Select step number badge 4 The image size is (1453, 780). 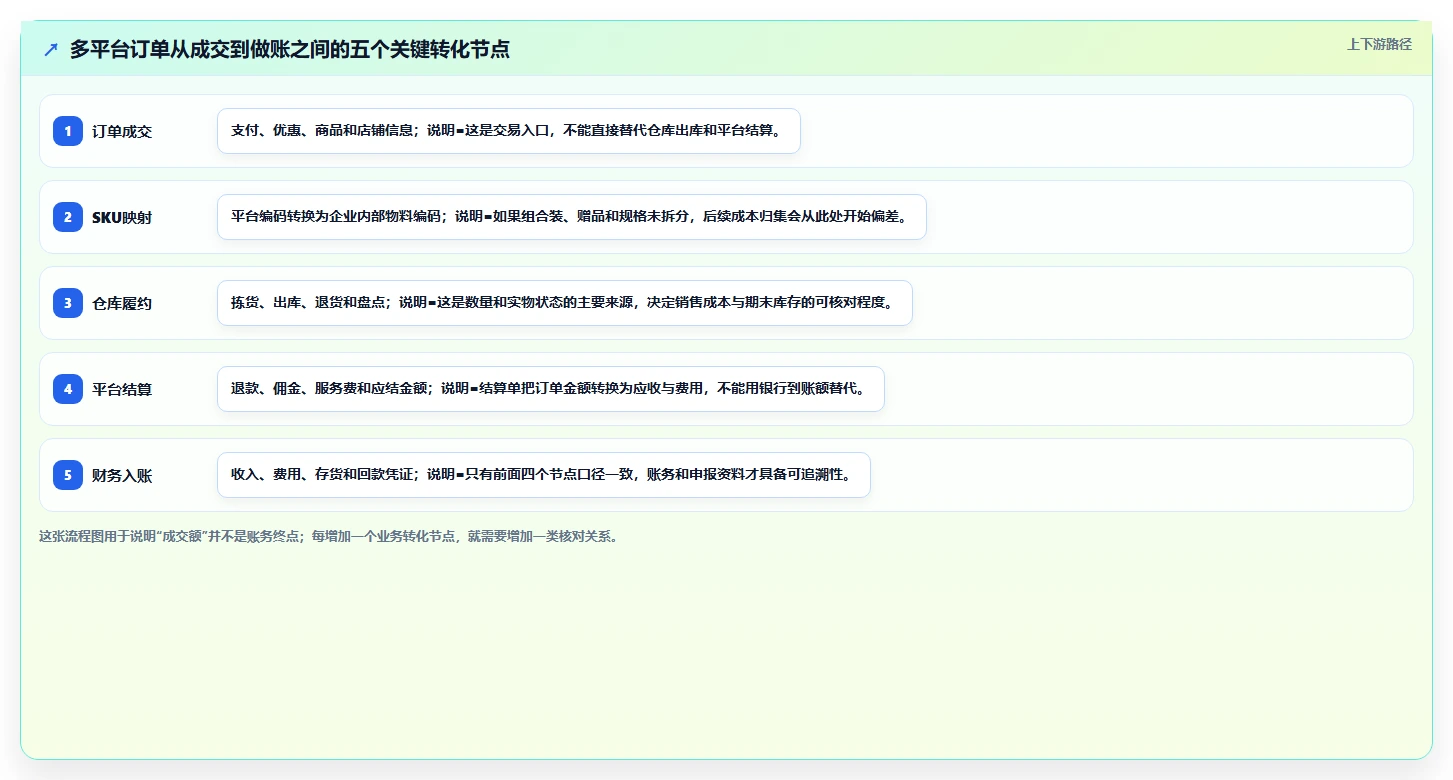pyautogui.click(x=68, y=389)
